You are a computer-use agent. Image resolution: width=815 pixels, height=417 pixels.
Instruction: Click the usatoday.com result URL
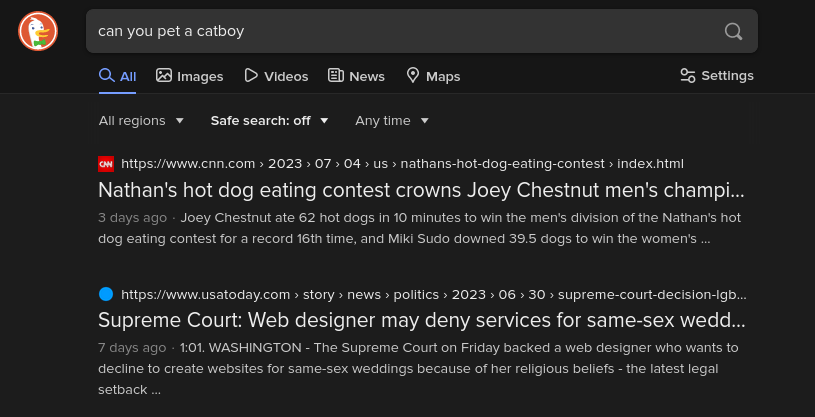[x=433, y=295]
